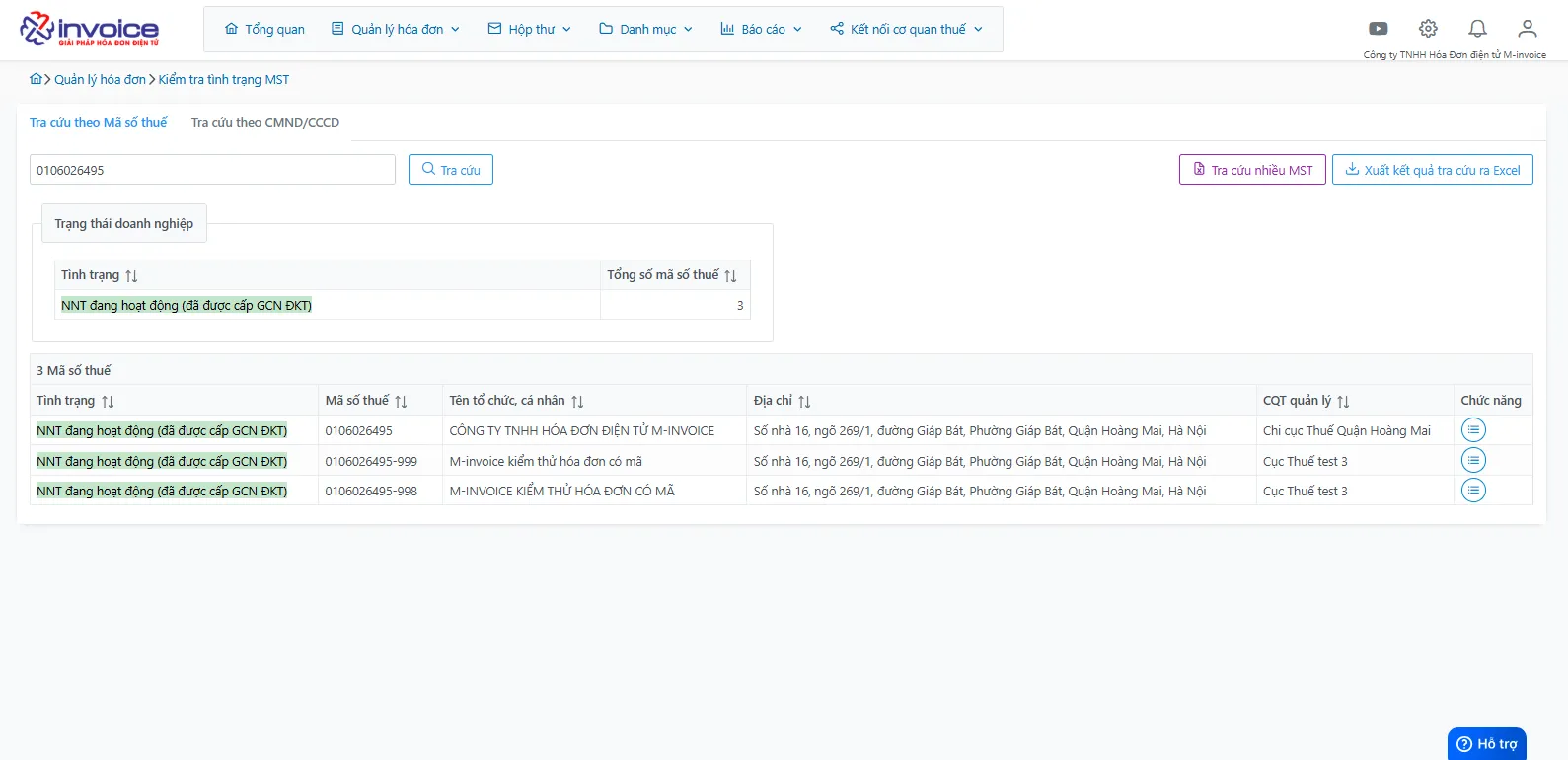Click the Chức năng column header
The height and width of the screenshot is (760, 1568).
(x=1491, y=400)
